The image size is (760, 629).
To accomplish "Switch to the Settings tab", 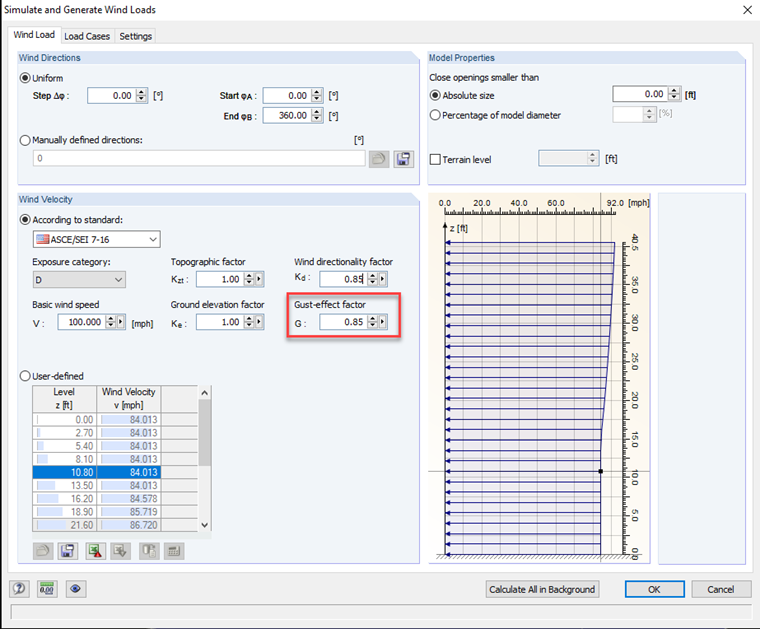I will 135,36.
